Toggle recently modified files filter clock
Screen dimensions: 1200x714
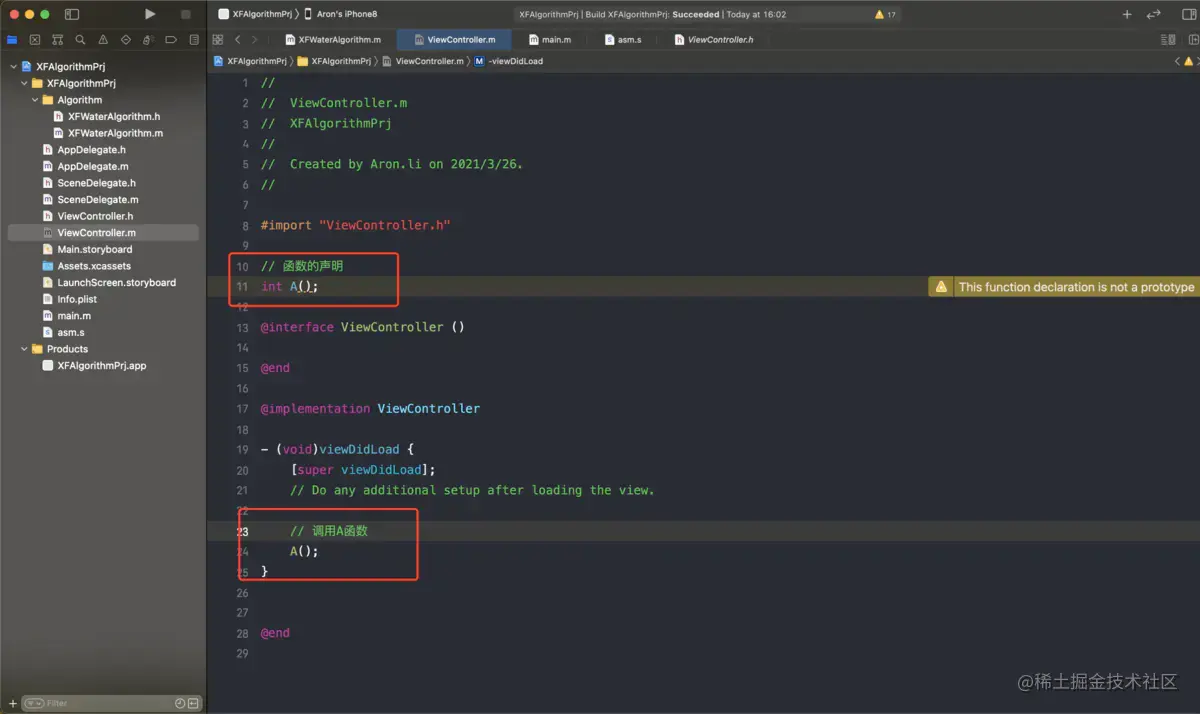(x=180, y=703)
